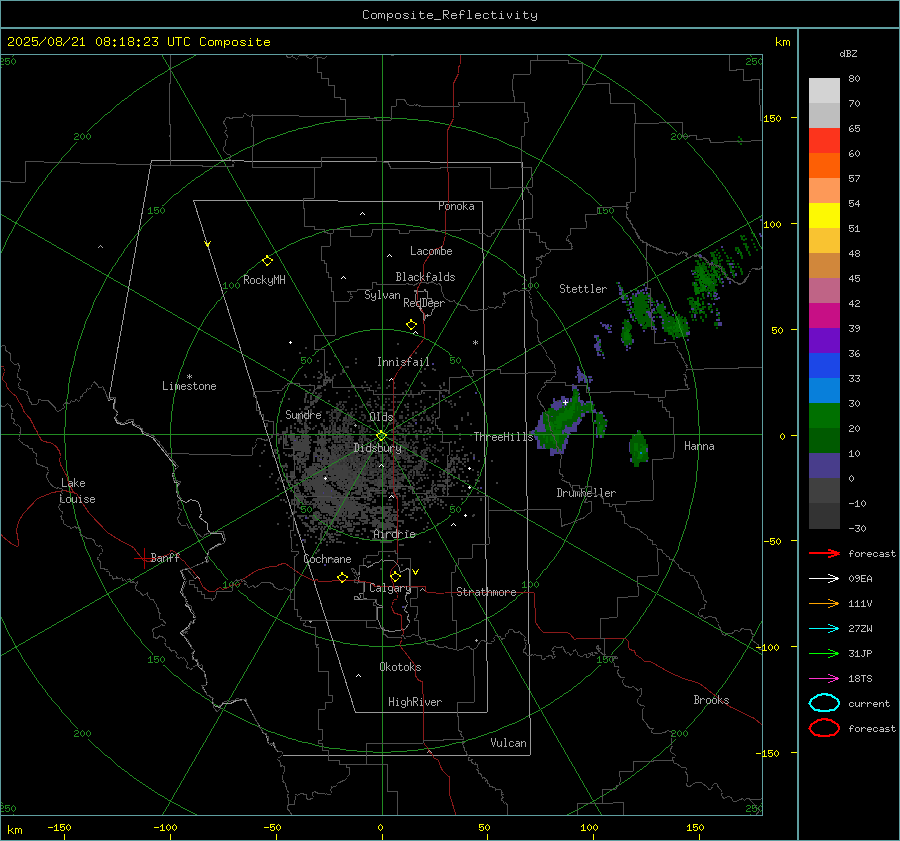Click the Strathmore label
The height and width of the screenshot is (841, 900).
point(486,592)
